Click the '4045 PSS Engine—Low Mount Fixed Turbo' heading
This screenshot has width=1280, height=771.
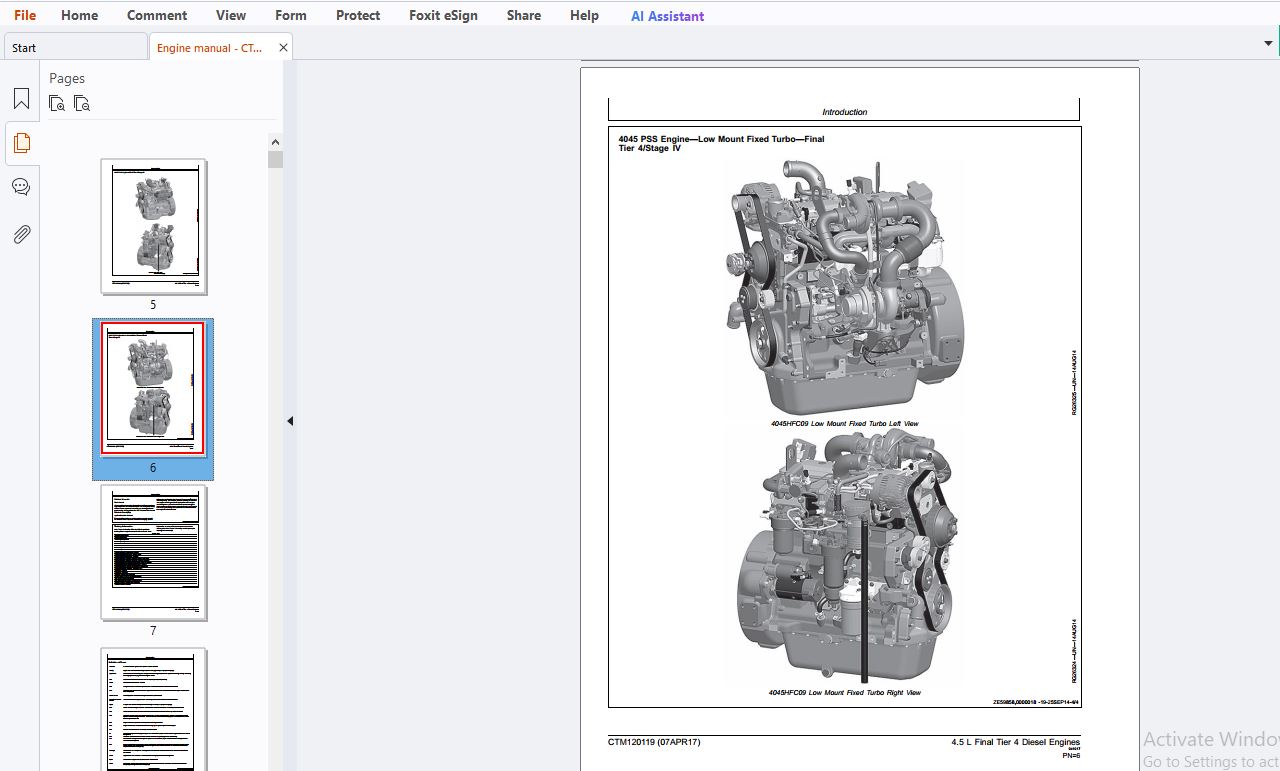(721, 143)
